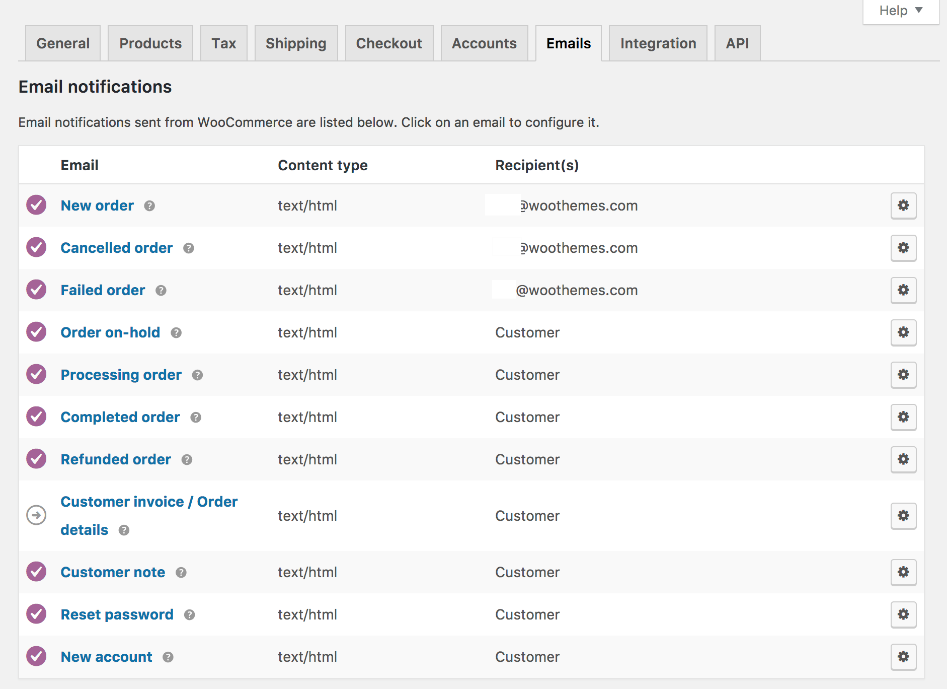
Task: Click enabled checkmark status for New account
Action: [36, 657]
